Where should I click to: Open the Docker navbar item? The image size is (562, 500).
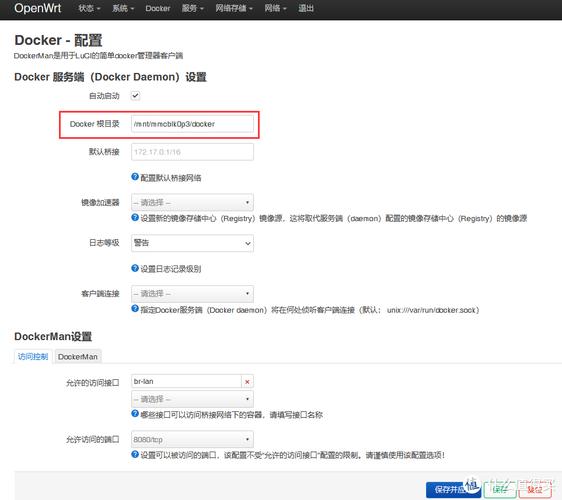pyautogui.click(x=158, y=8)
